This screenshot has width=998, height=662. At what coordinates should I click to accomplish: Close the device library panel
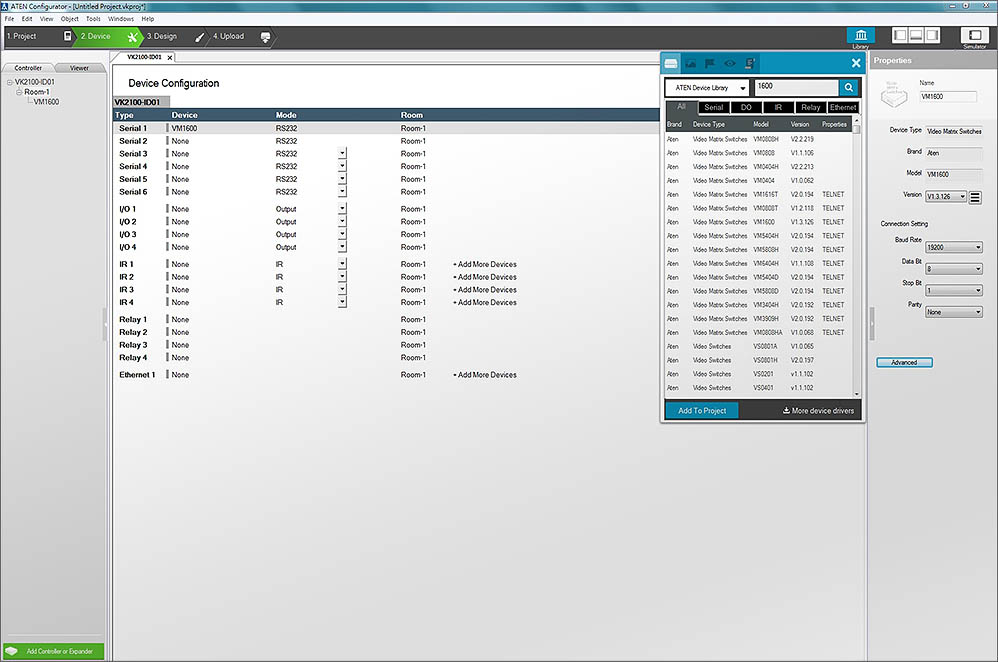tap(855, 63)
